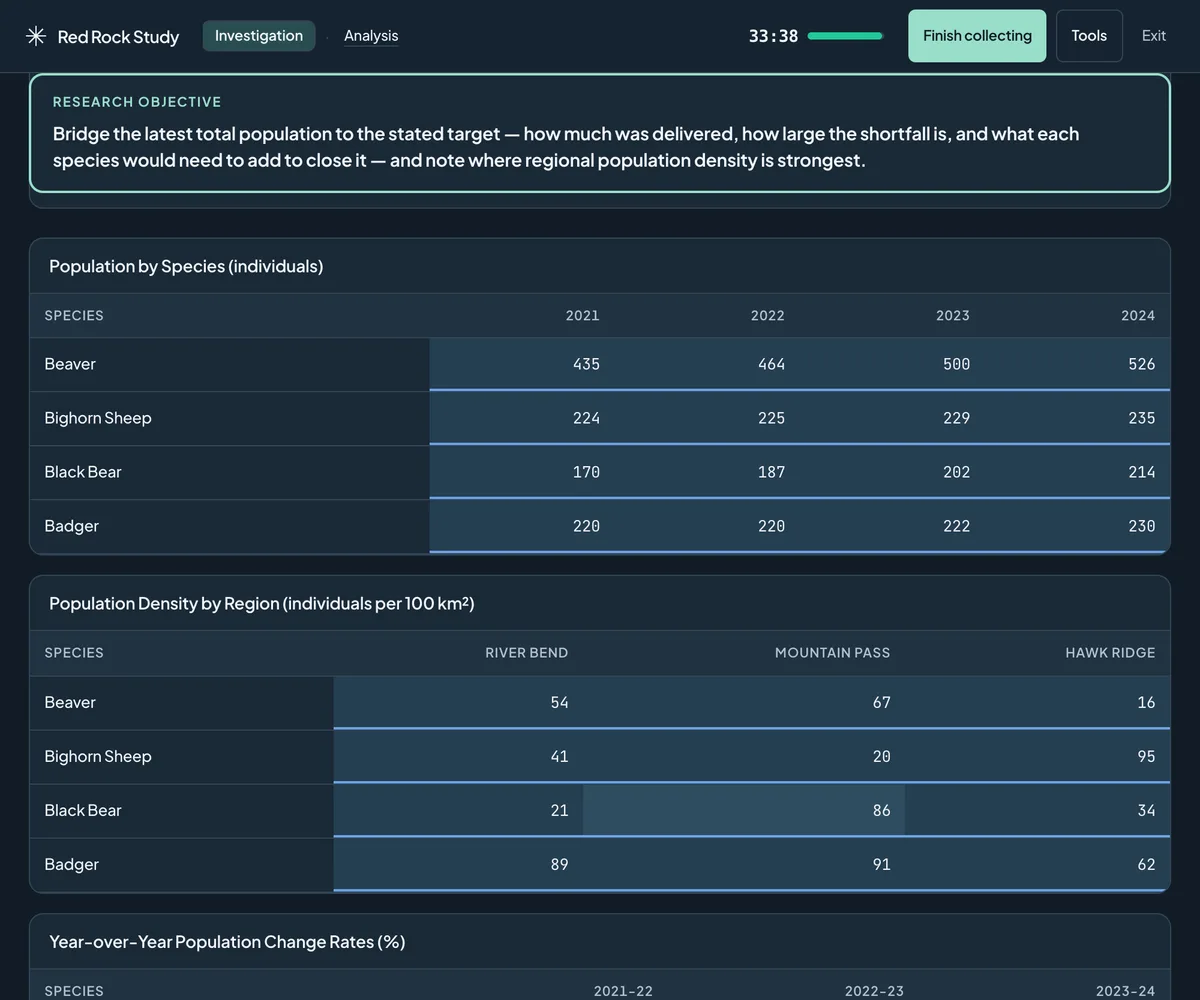Click the 2024 column header
This screenshot has width=1200, height=1000.
click(x=1138, y=316)
